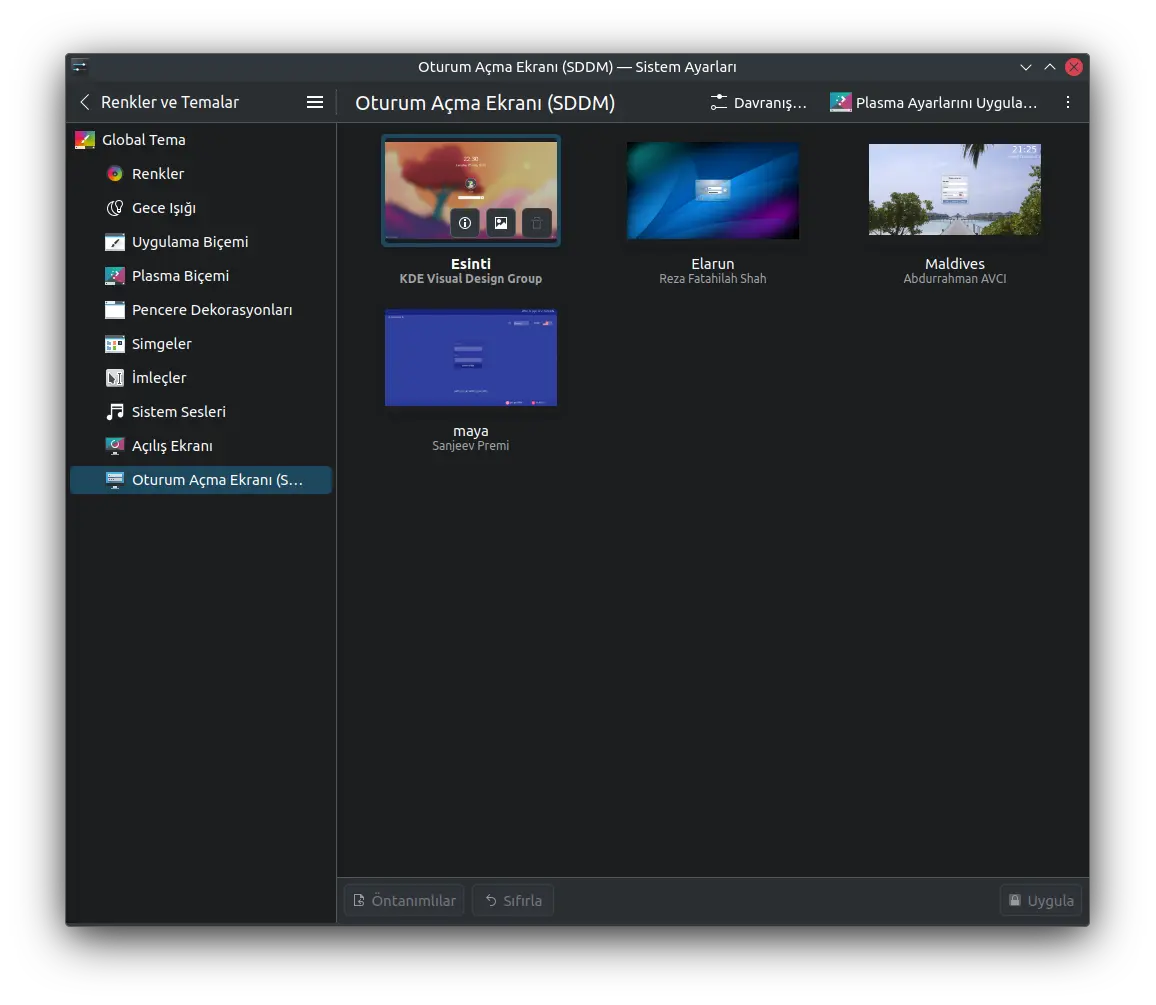The width and height of the screenshot is (1156, 1005).
Task: Click author text Reza Fatahilah Shah
Action: point(713,279)
